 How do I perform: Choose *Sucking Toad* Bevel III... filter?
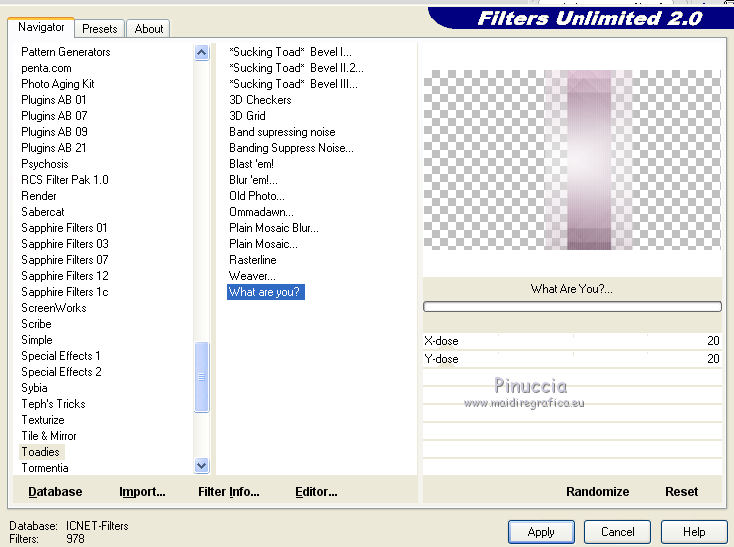pos(293,84)
